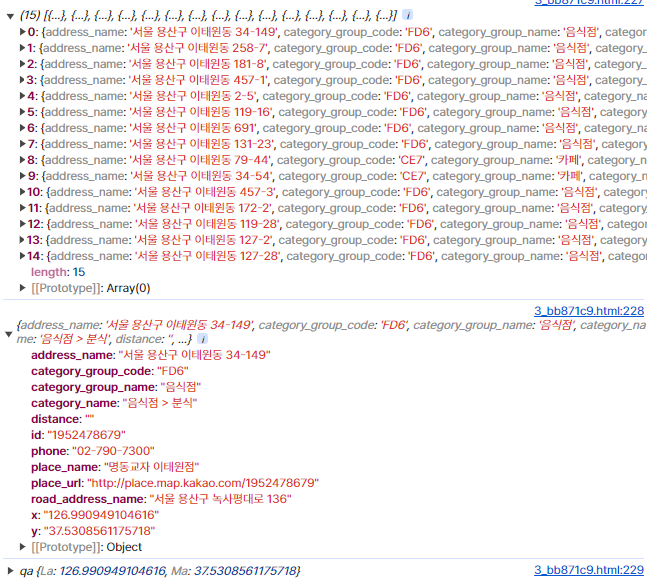This screenshot has width=647, height=578.
Task: Select the distance empty string property
Action: [63, 419]
